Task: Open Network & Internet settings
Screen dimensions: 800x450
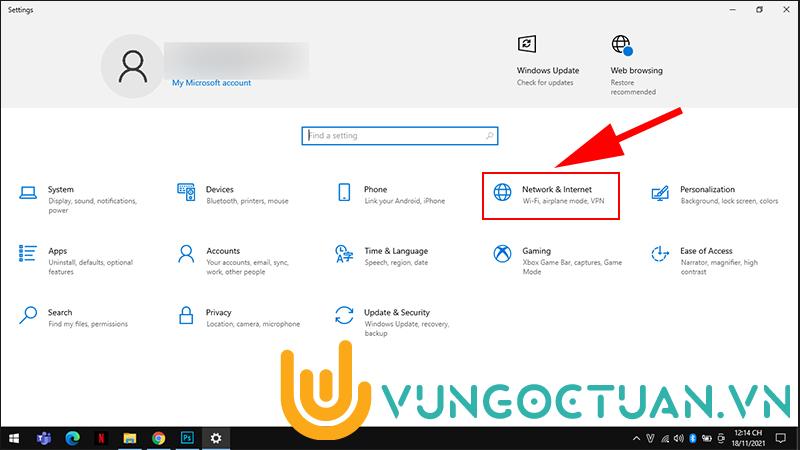Action: [x=551, y=195]
